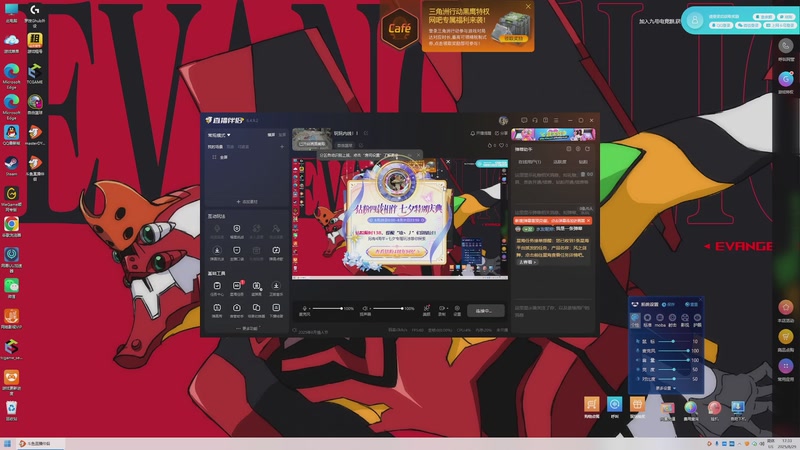Open the music-note screen icon in interaction panel

(x=276, y=253)
